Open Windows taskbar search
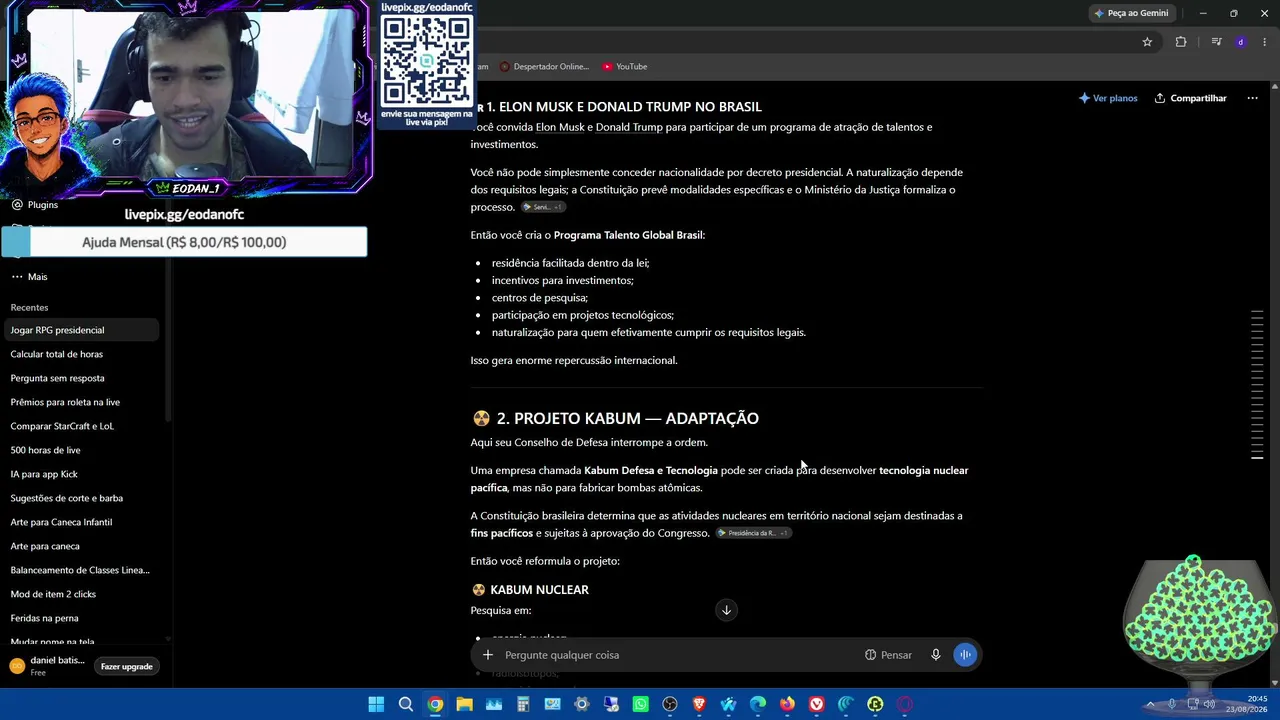This screenshot has height=720, width=1280. (x=406, y=705)
